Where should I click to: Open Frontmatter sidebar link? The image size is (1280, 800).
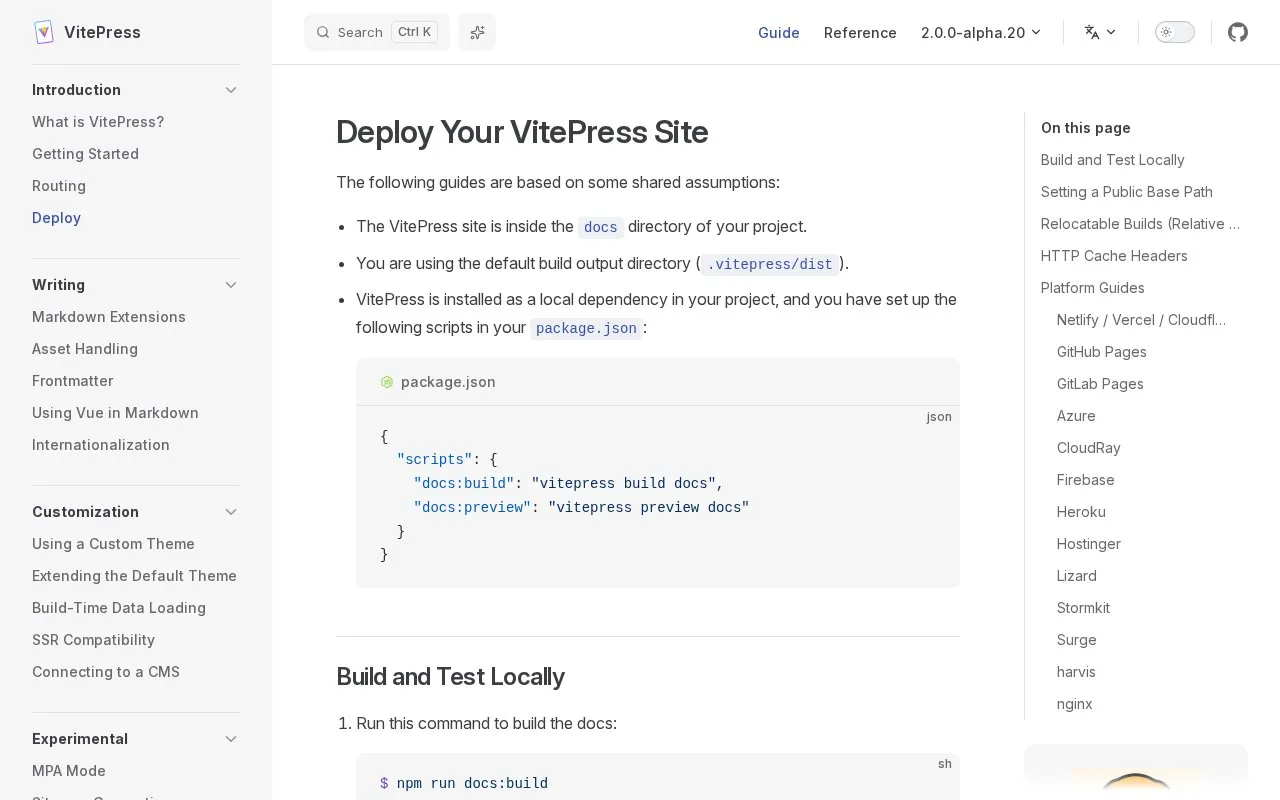click(72, 381)
